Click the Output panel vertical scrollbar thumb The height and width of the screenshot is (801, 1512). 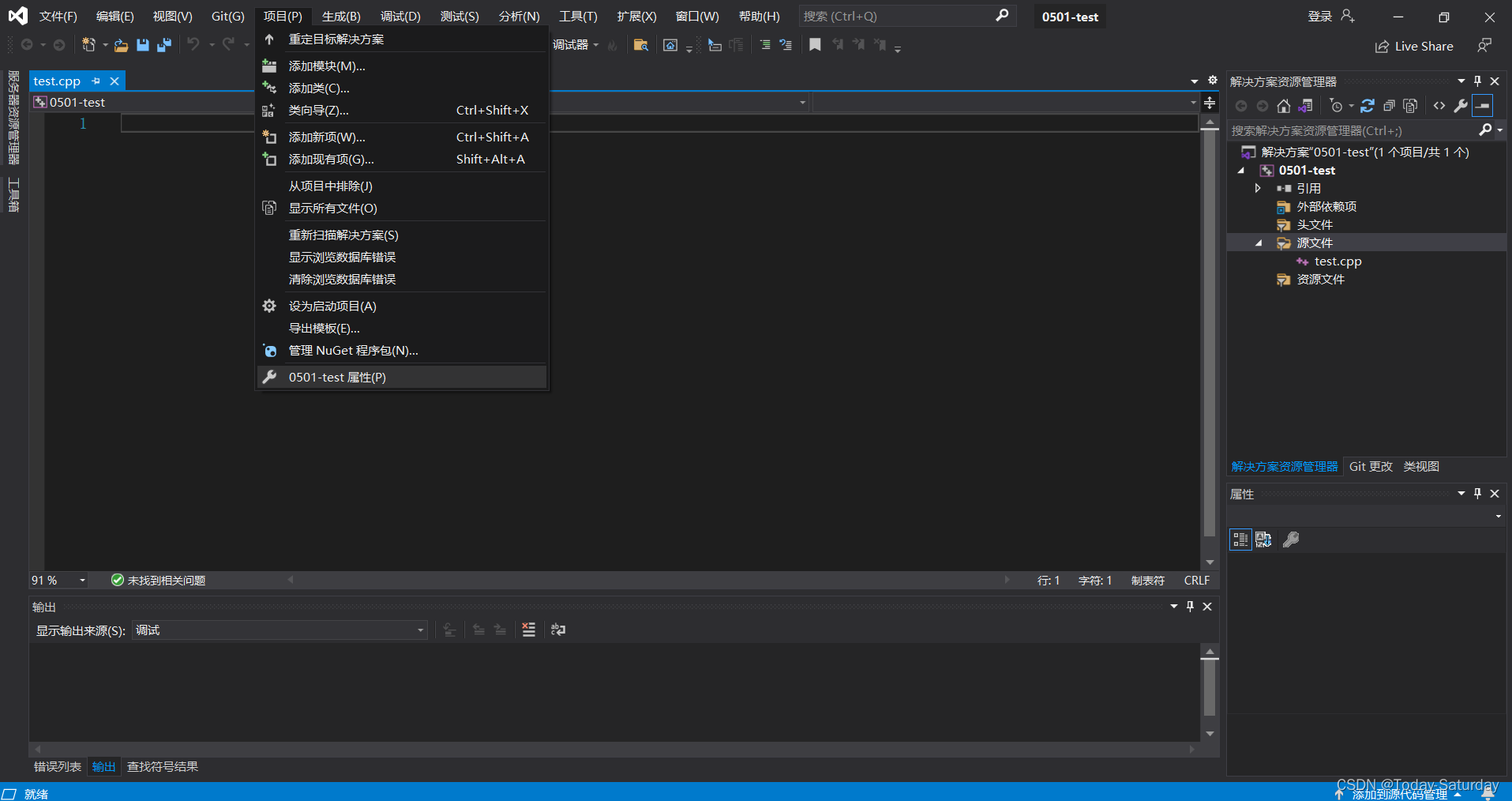coord(1210,689)
